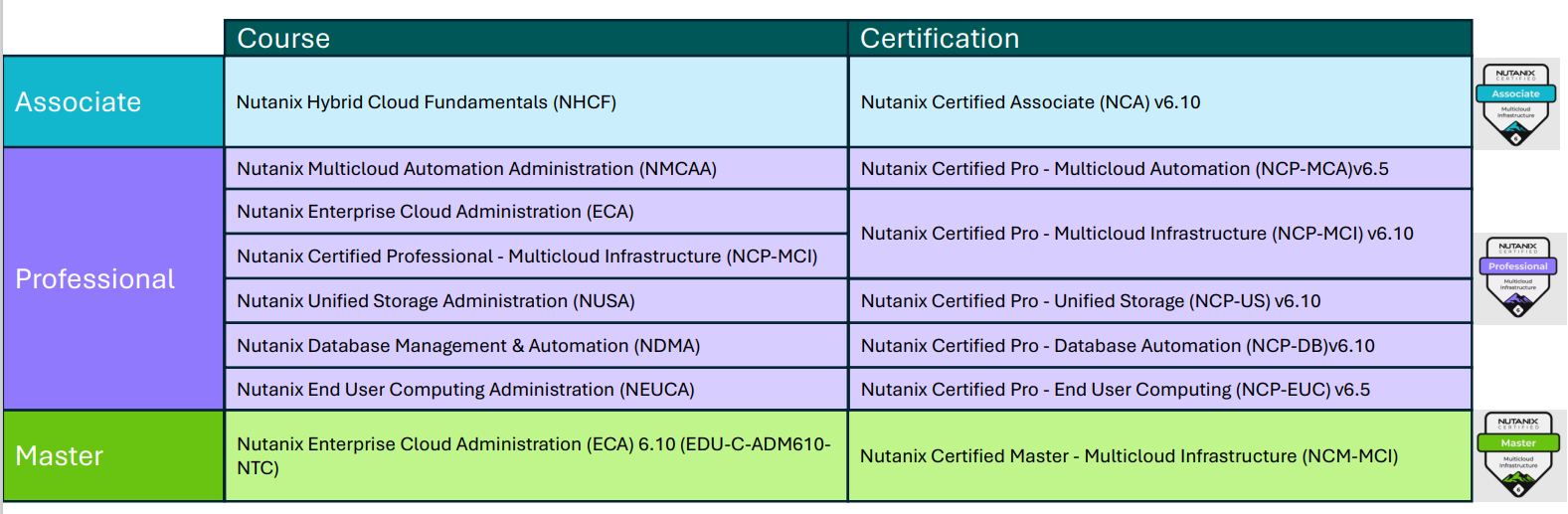Screen dimensions: 1568x514
Task: Select the Associate level cell
Action: coord(113,101)
